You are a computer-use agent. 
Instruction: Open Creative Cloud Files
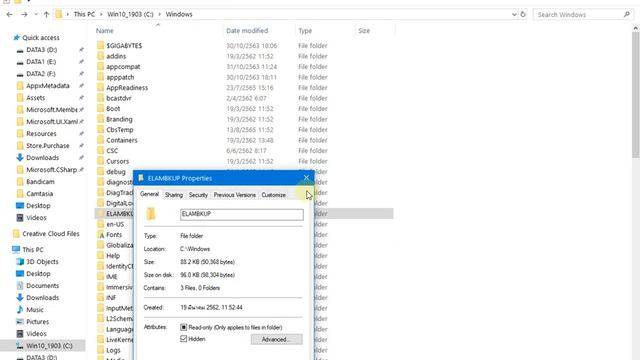(51, 234)
